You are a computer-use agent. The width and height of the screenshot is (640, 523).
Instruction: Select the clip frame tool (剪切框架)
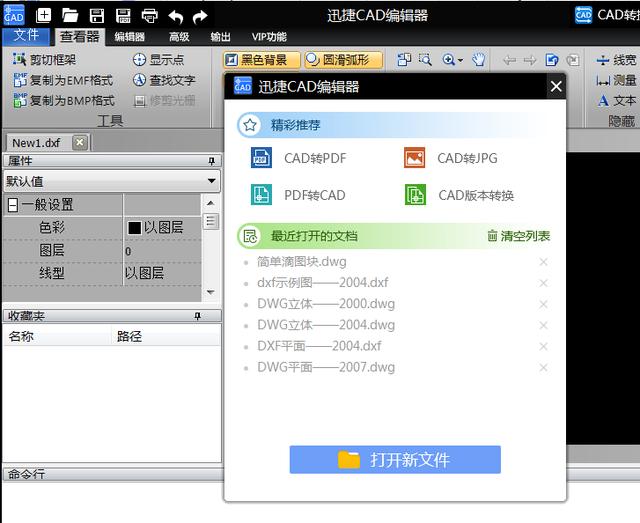click(44, 60)
